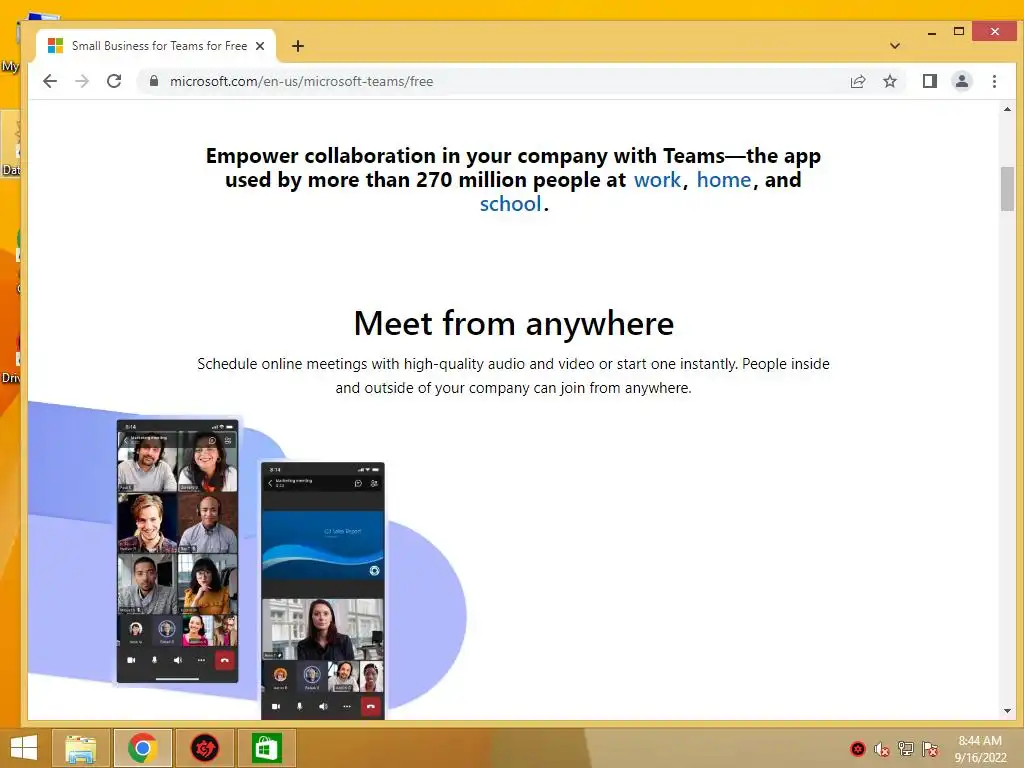Open the Windows Start menu

pos(24,748)
